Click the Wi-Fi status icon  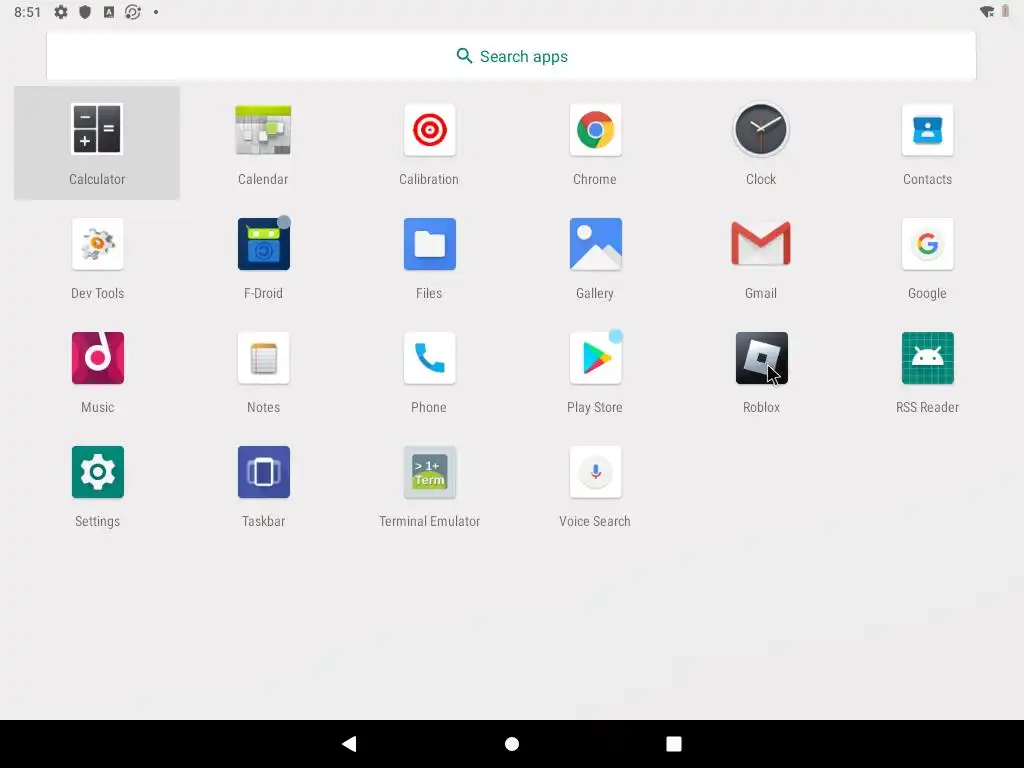coord(987,12)
